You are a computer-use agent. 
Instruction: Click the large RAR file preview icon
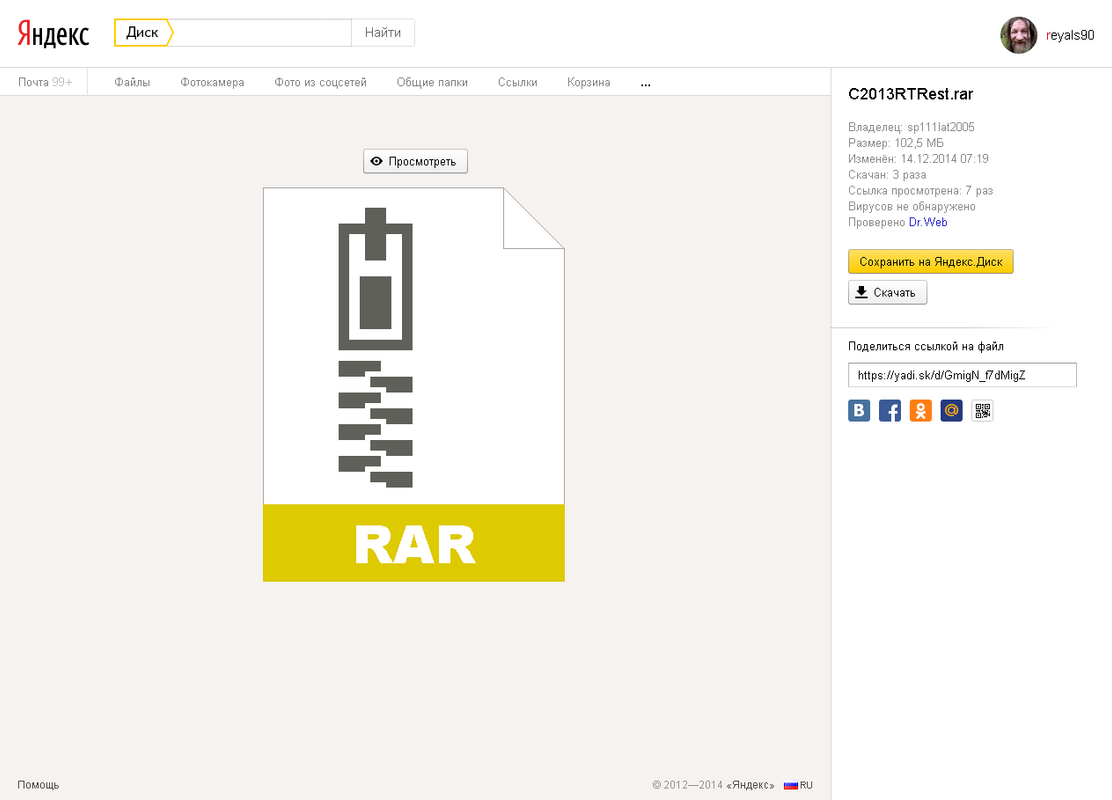coord(413,384)
